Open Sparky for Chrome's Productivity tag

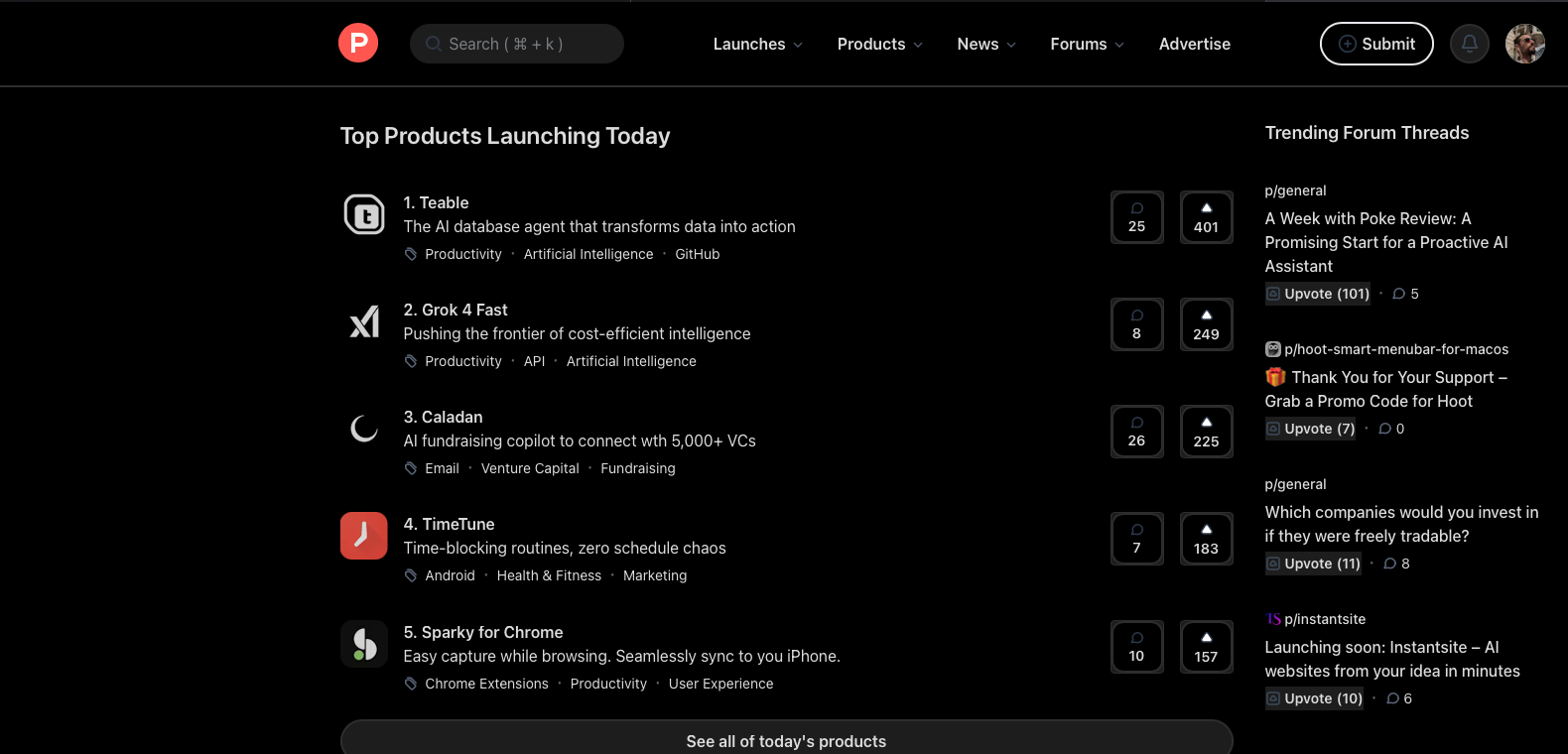pyautogui.click(x=608, y=684)
